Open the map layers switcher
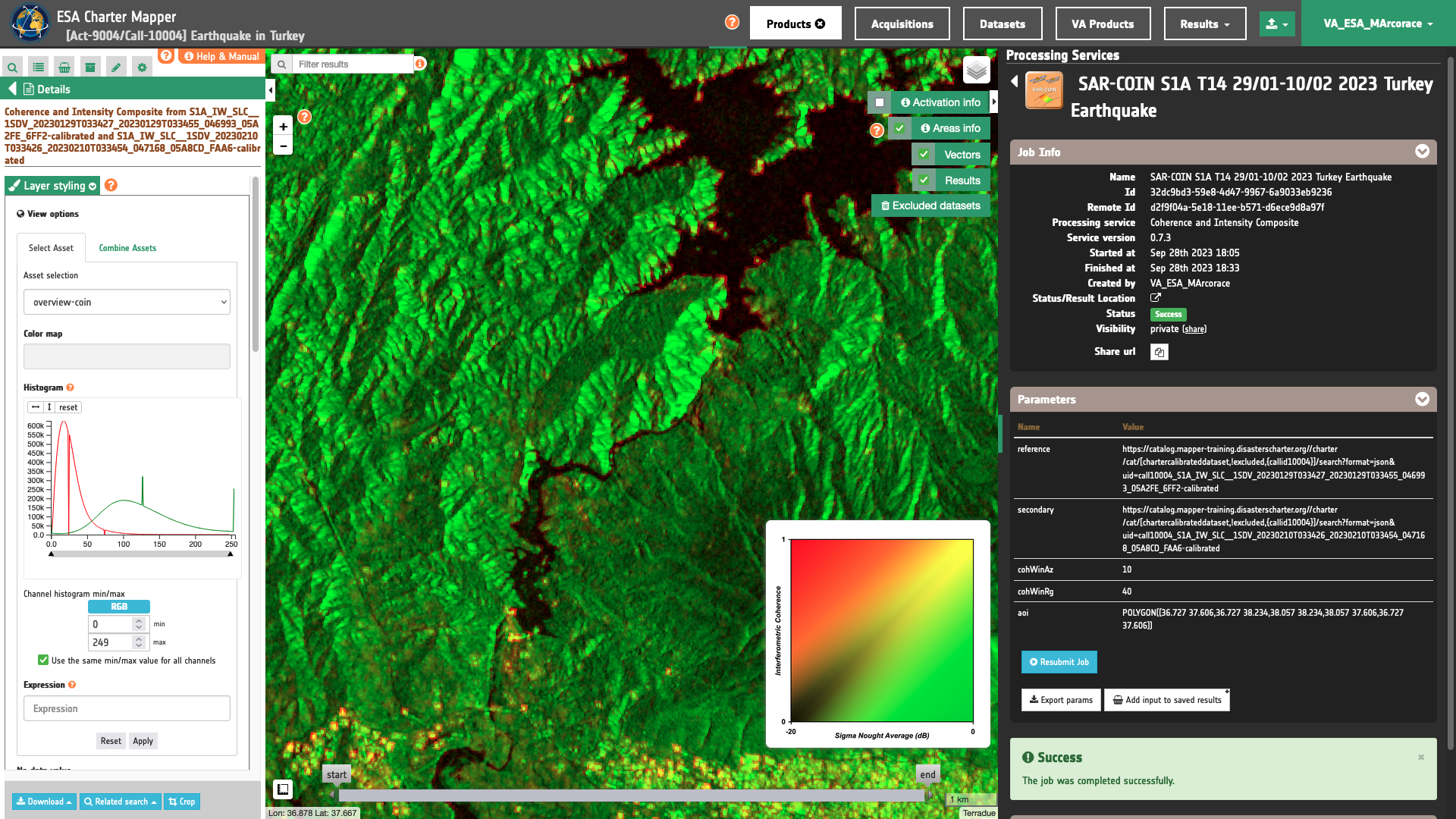The image size is (1456, 819). (x=977, y=71)
